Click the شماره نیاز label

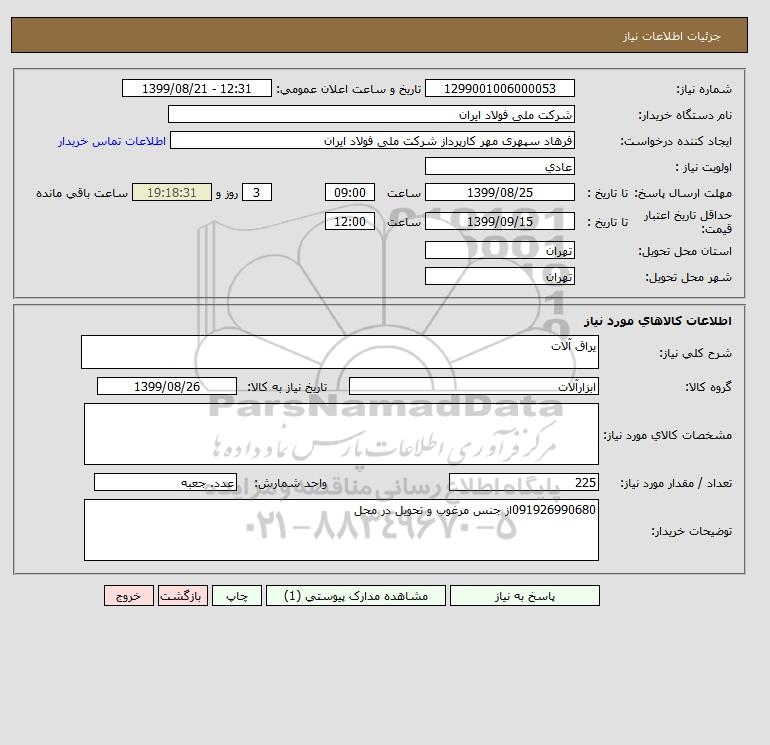tap(704, 89)
